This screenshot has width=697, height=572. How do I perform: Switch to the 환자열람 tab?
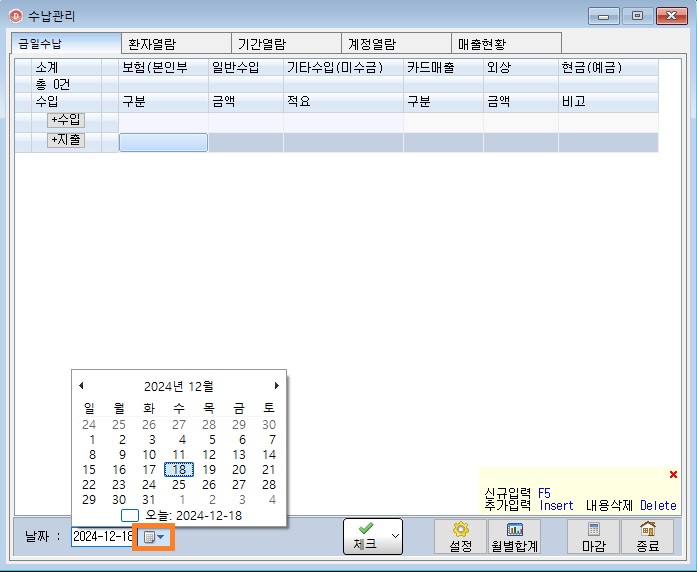(x=176, y=44)
